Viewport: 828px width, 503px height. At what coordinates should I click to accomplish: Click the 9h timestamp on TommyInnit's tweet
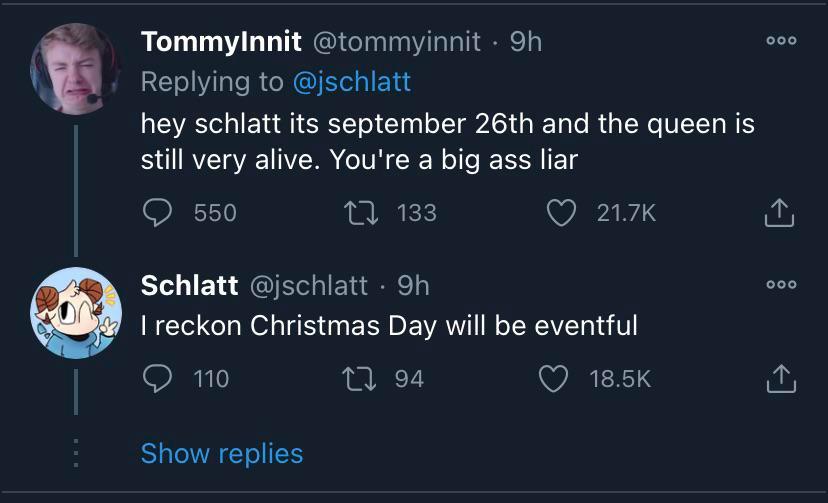526,42
